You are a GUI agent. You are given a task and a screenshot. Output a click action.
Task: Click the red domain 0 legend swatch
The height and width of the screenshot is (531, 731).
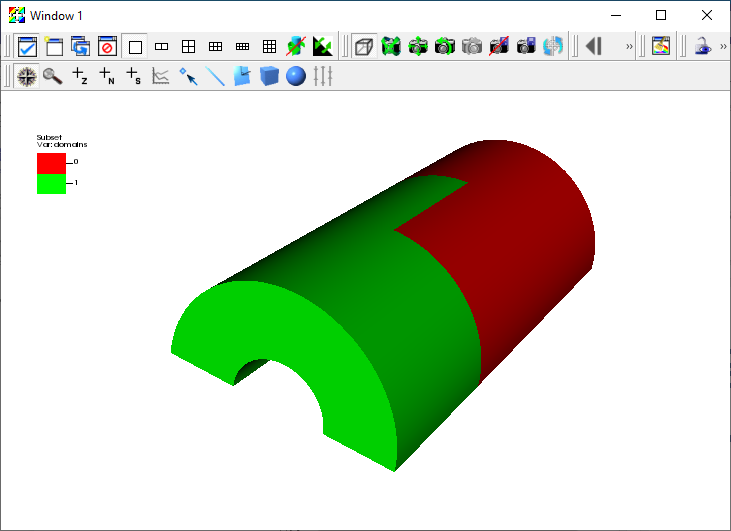tap(51, 164)
